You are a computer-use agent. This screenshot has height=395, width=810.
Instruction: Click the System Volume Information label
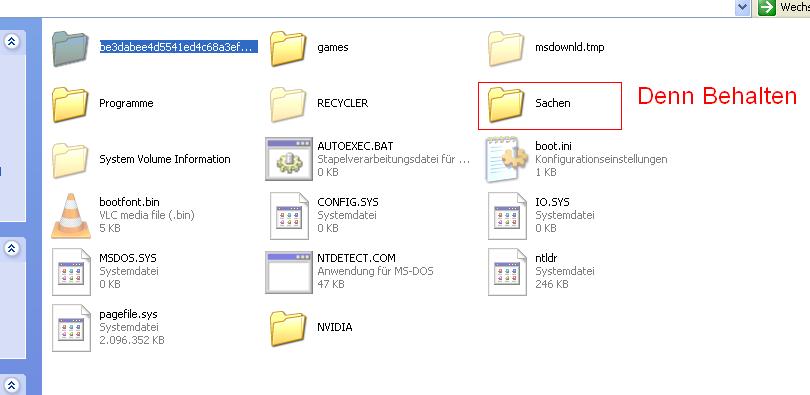(165, 159)
